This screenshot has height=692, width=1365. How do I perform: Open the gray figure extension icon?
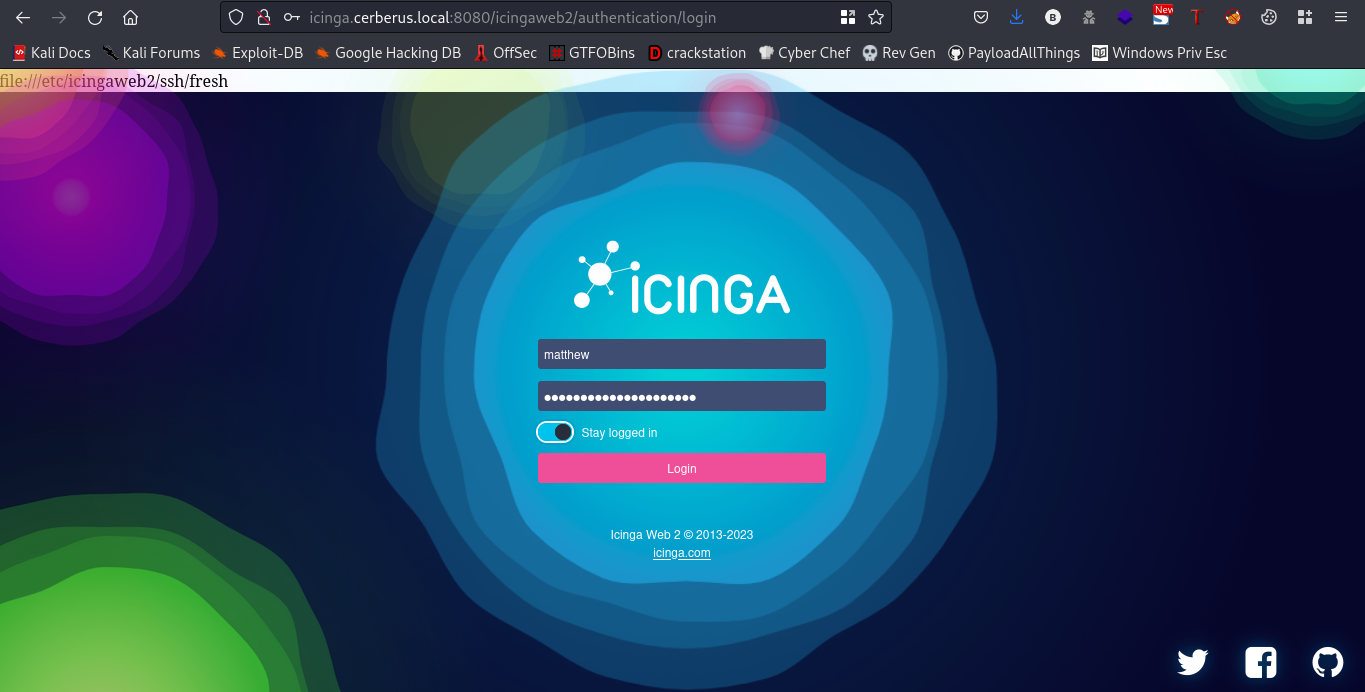coord(1089,17)
